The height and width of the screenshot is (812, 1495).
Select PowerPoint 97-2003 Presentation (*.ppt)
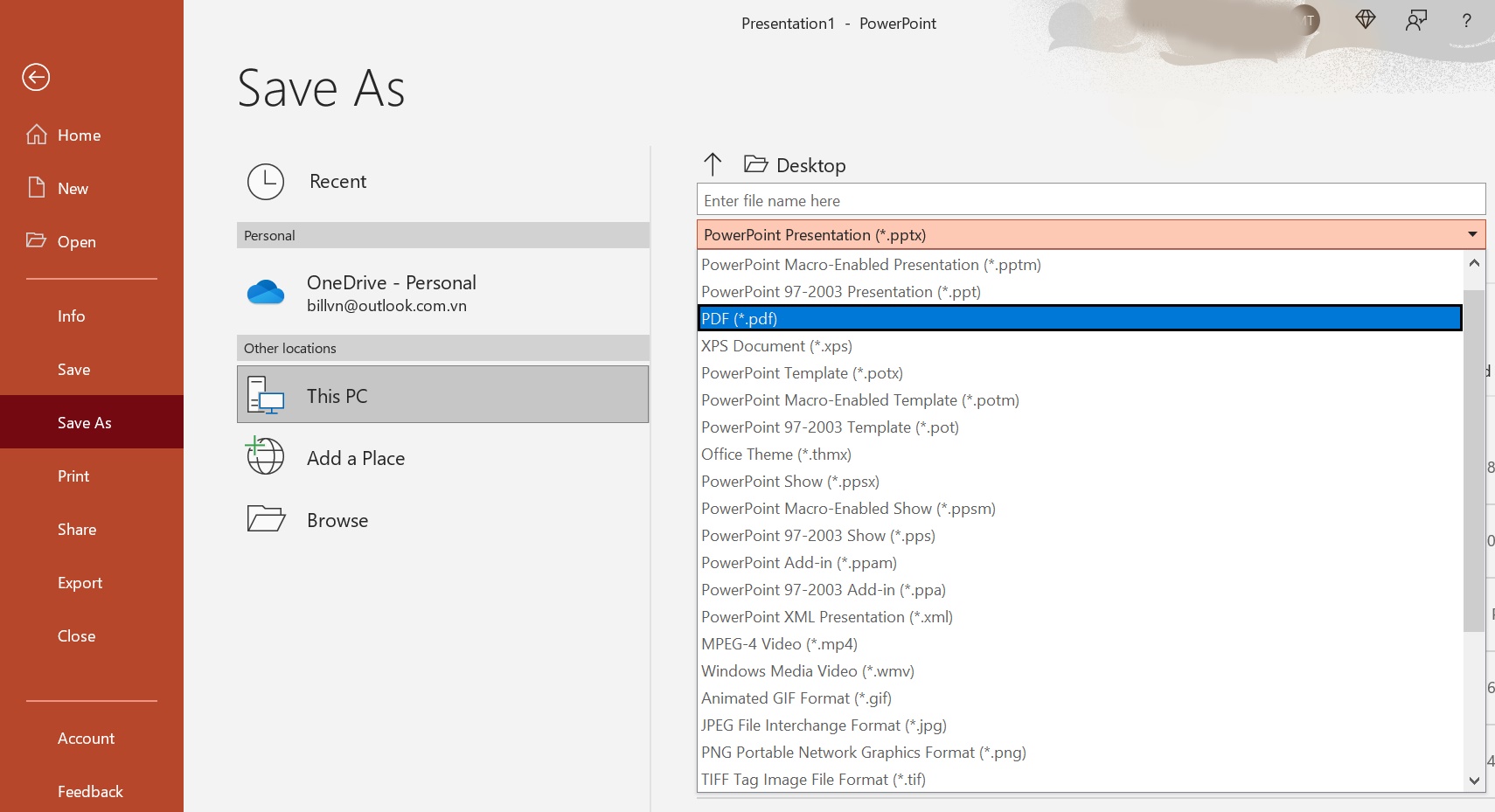click(x=1080, y=292)
